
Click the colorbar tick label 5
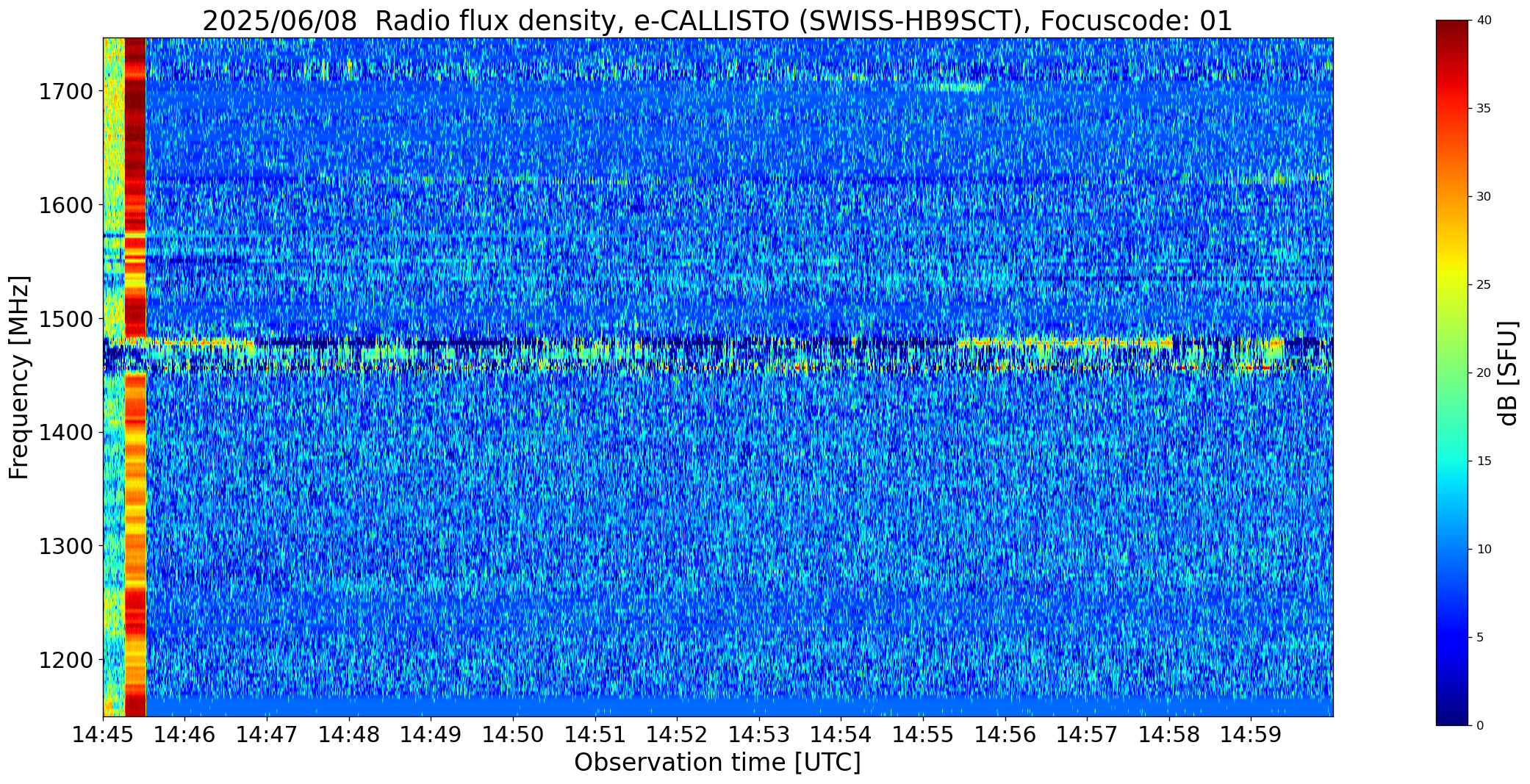[x=1480, y=638]
